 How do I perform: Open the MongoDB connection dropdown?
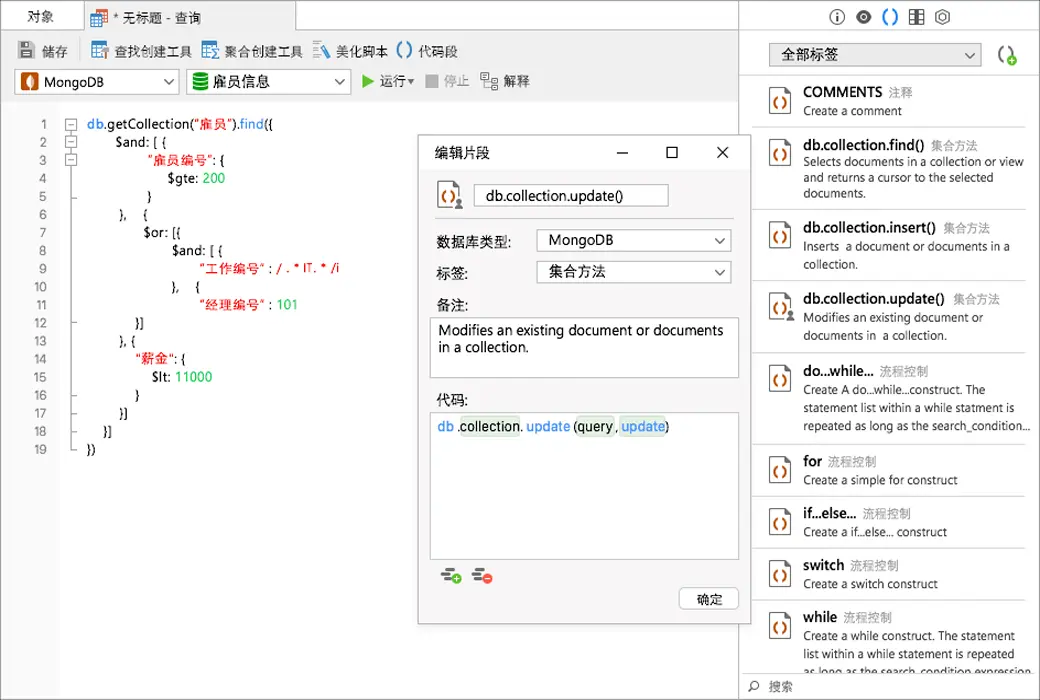(x=97, y=82)
